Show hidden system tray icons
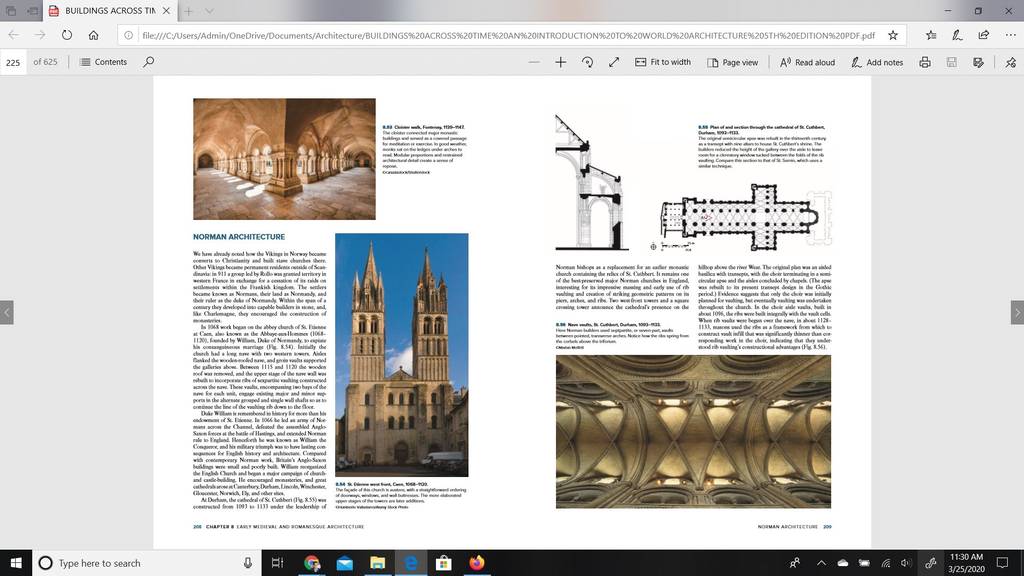The width and height of the screenshot is (1024, 576). point(821,563)
